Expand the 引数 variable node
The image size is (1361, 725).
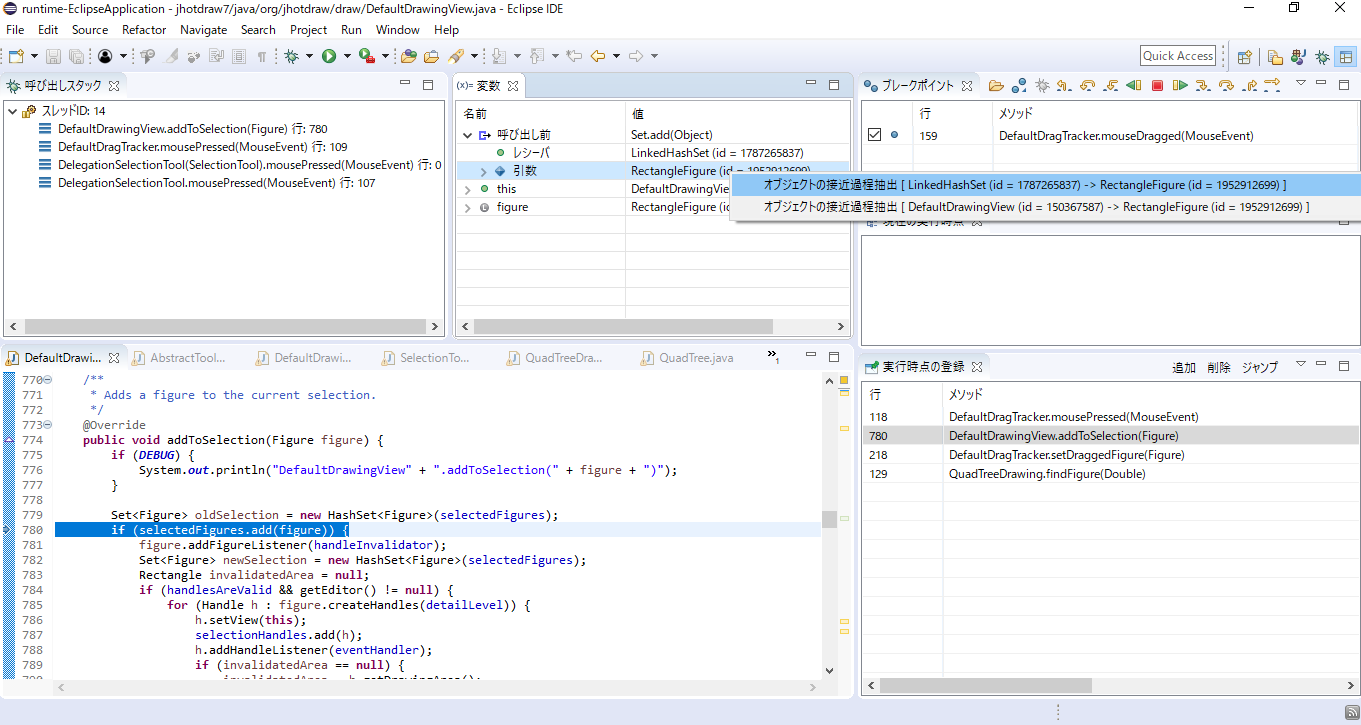[x=483, y=171]
